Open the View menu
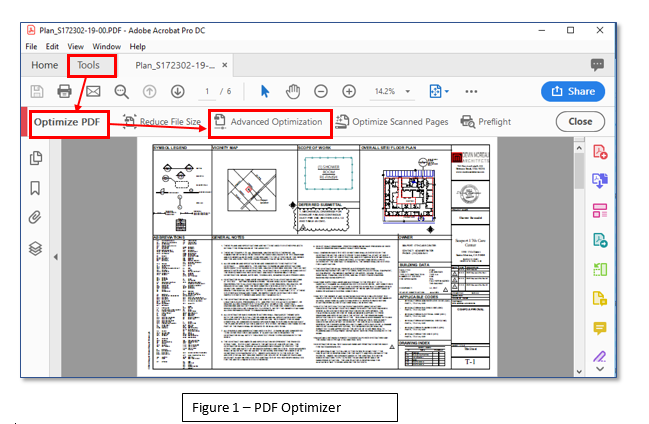 point(75,46)
